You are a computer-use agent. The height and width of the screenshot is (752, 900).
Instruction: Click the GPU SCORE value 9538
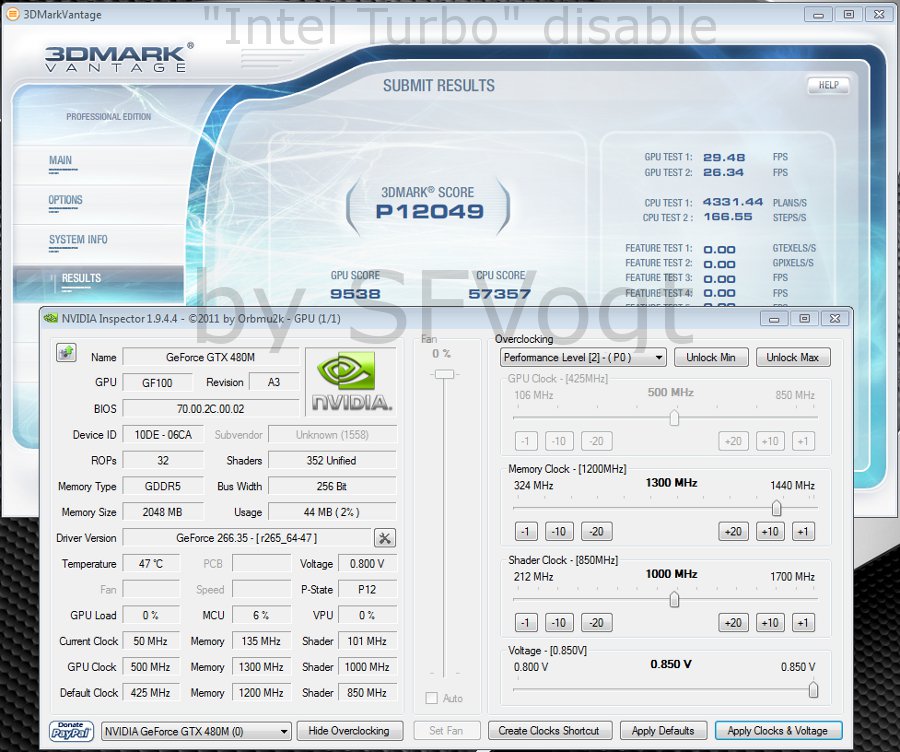(355, 294)
